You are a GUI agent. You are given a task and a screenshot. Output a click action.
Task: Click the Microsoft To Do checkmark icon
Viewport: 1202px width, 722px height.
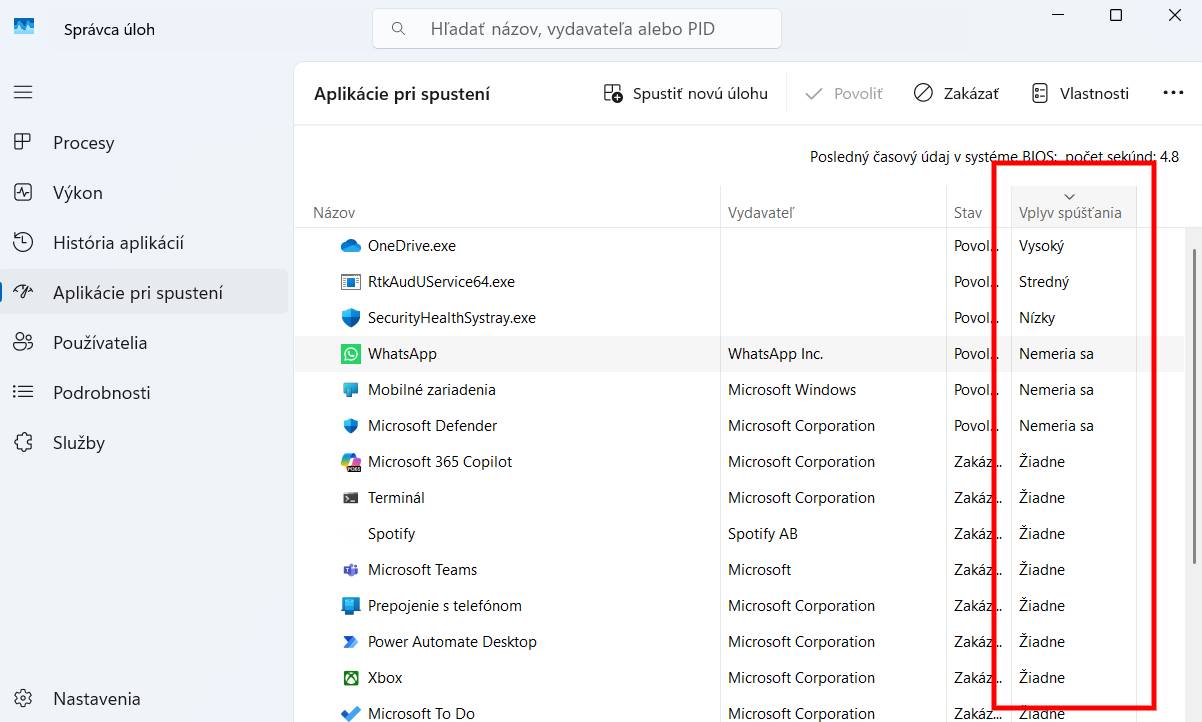coord(350,713)
